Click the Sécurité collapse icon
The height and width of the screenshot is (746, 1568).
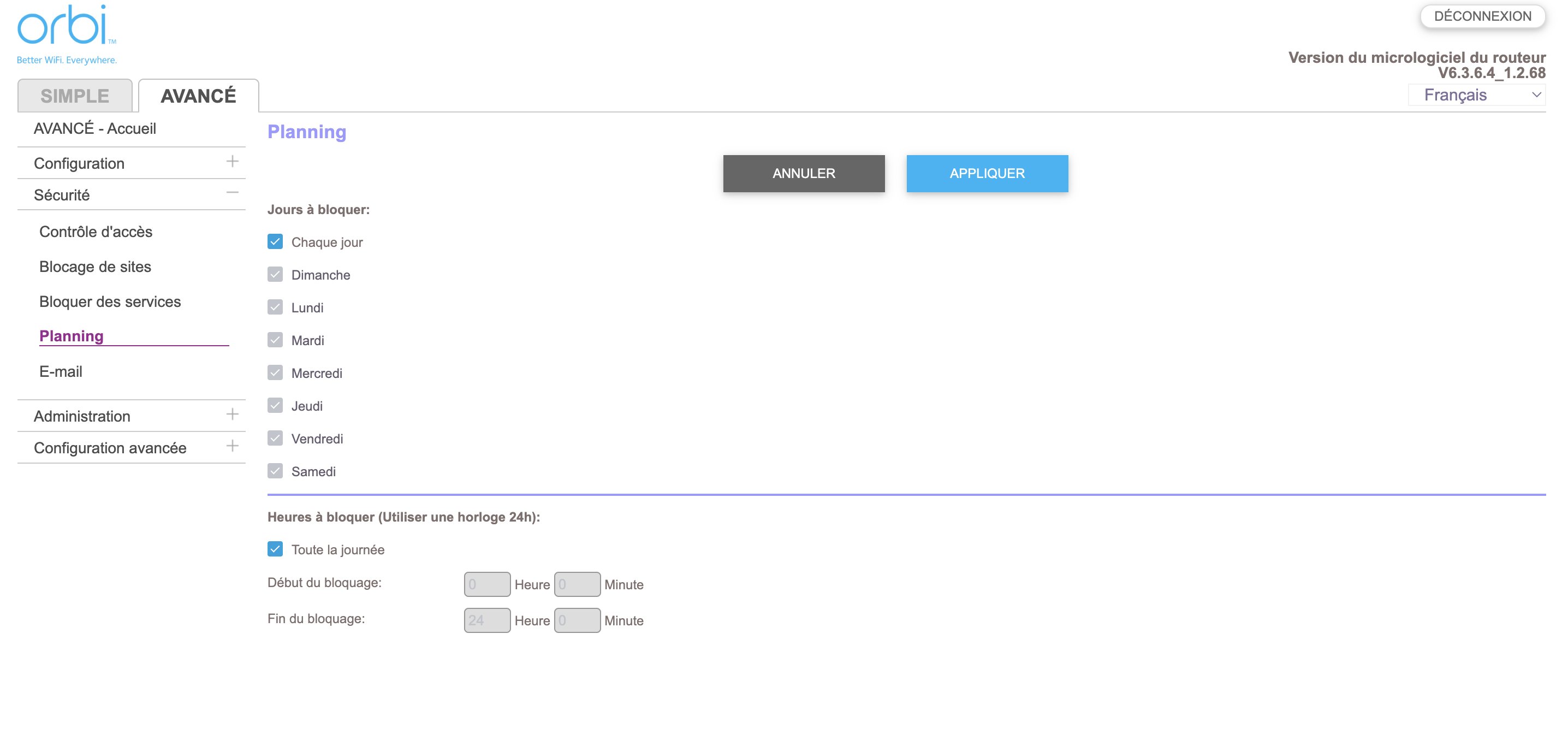tap(230, 193)
